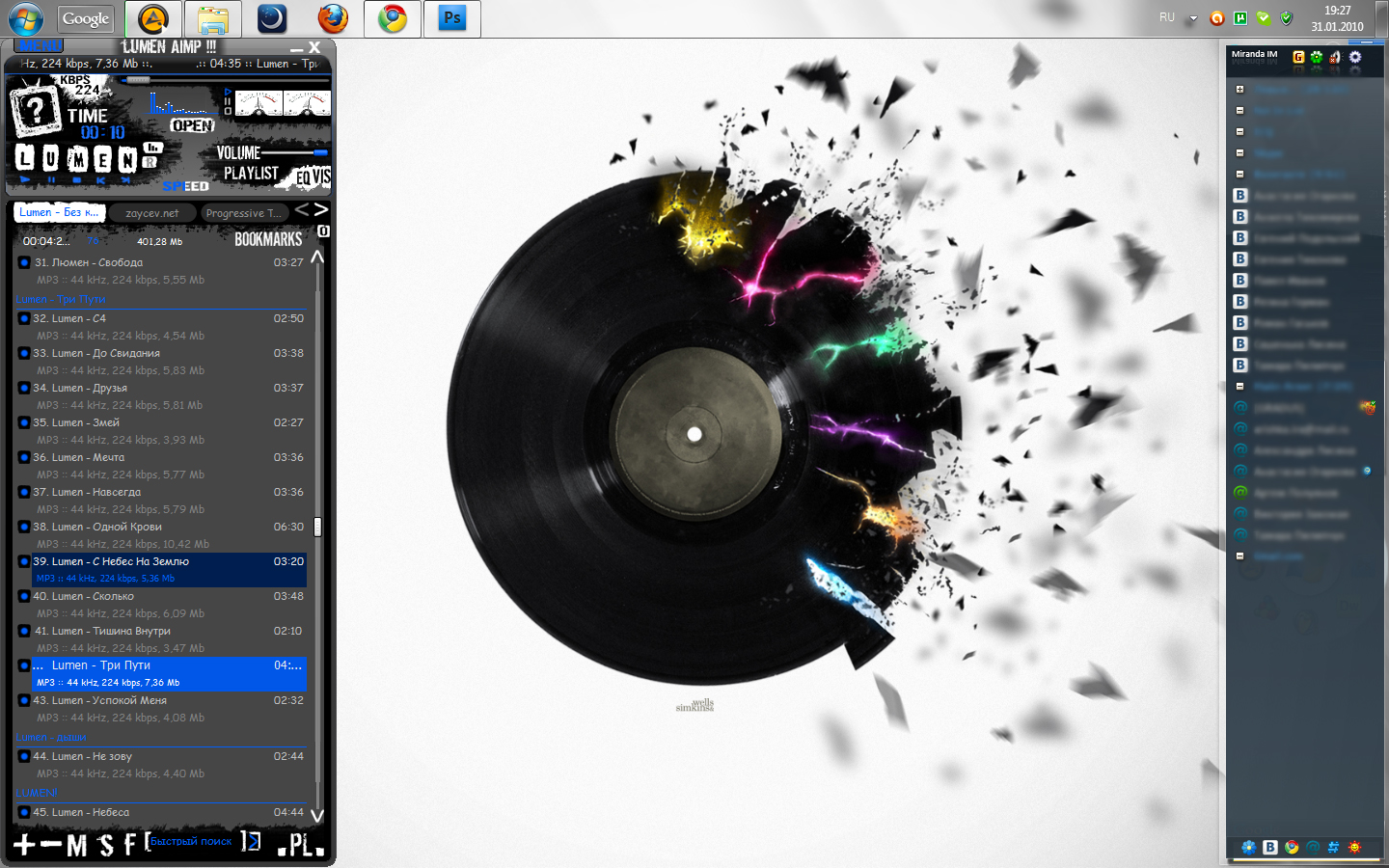This screenshot has width=1389, height=868.
Task: Open the .PL. playlist menu at bottom
Action: pyautogui.click(x=301, y=845)
